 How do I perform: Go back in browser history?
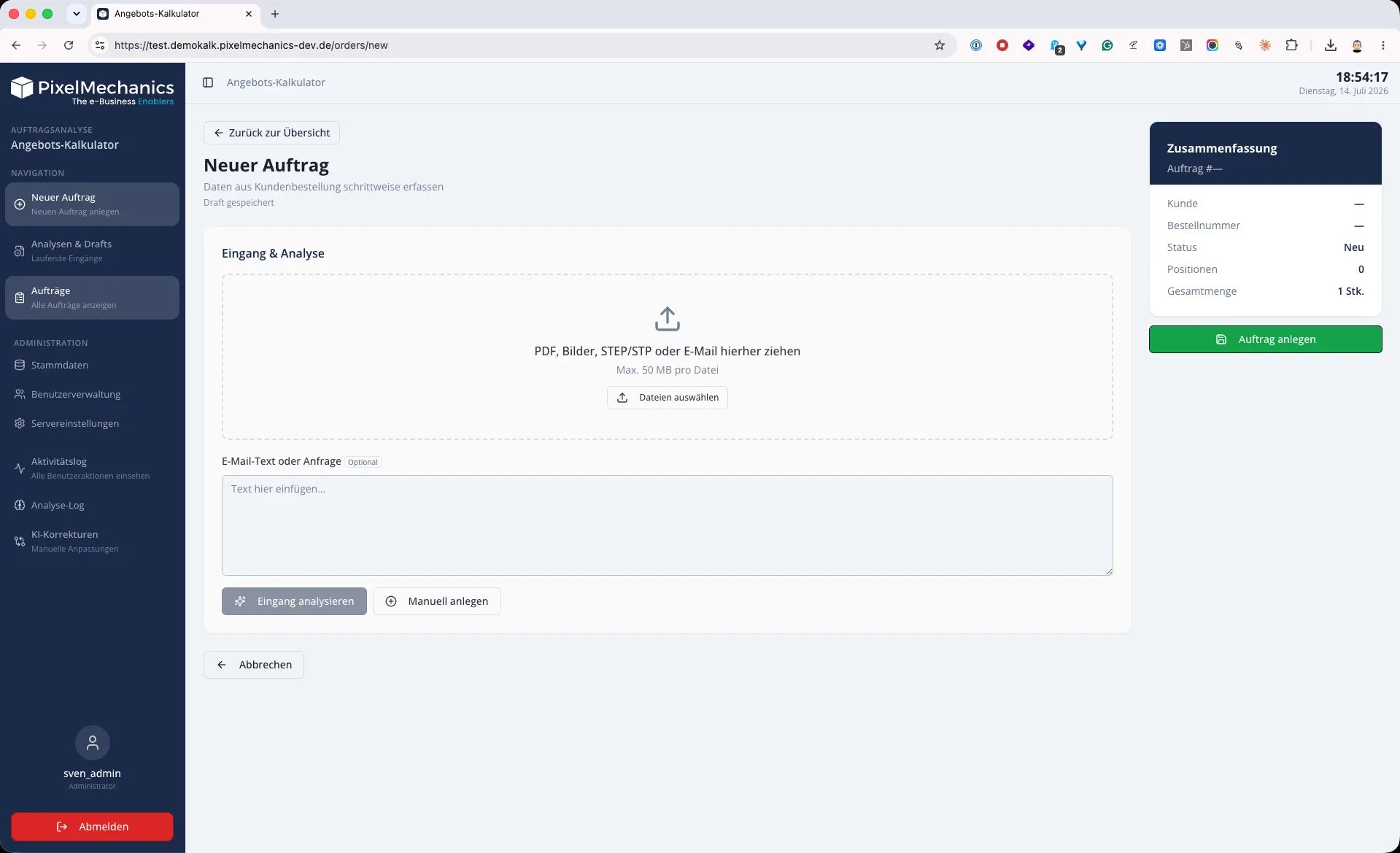[16, 45]
